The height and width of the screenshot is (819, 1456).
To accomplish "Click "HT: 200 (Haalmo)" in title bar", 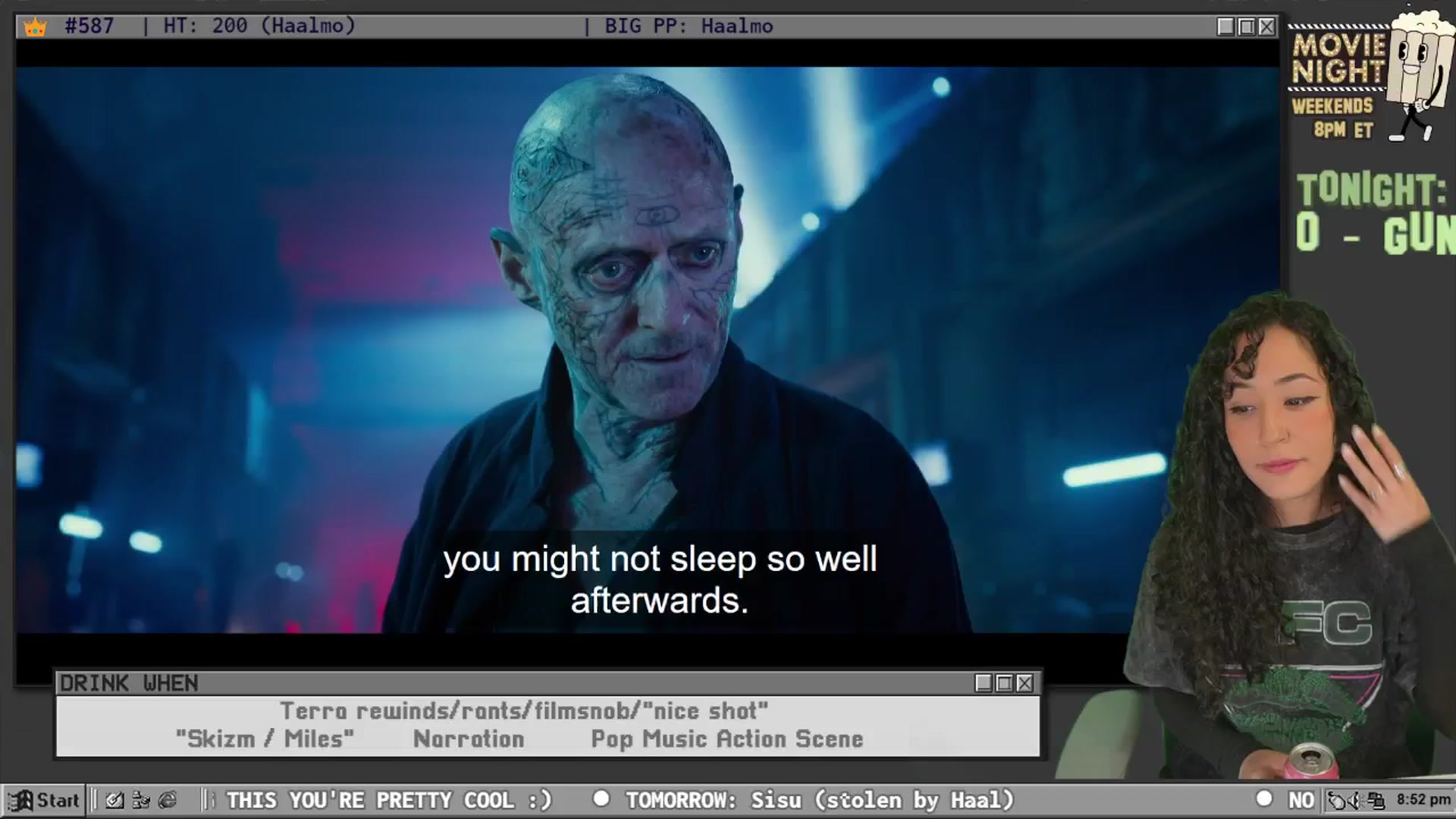I will point(259,26).
